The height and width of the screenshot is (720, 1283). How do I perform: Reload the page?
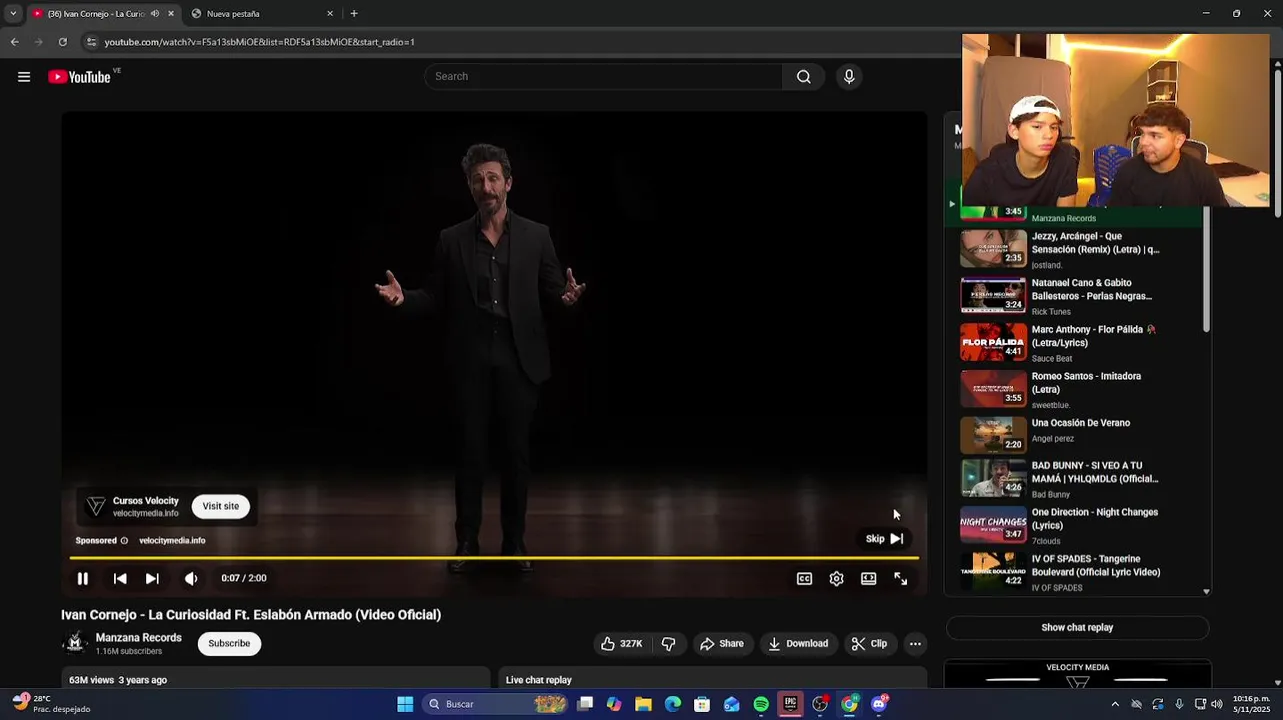[x=62, y=42]
